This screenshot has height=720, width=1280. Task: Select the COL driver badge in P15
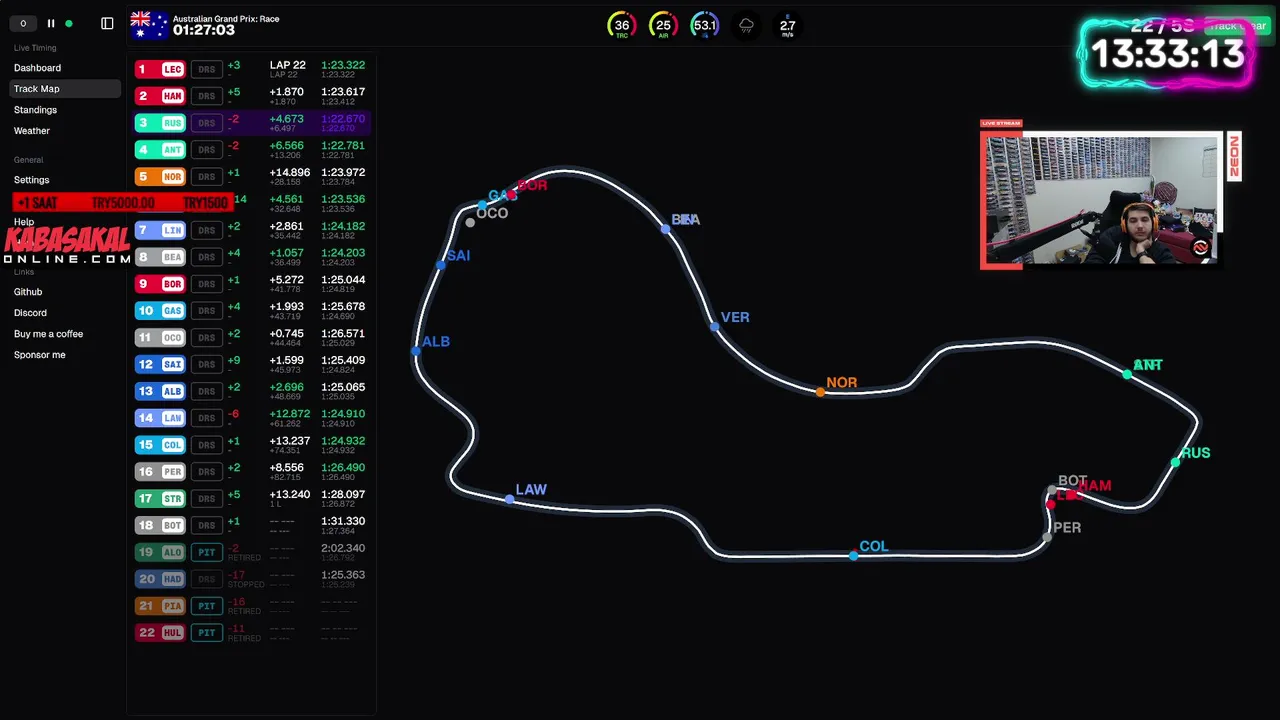(x=160, y=445)
